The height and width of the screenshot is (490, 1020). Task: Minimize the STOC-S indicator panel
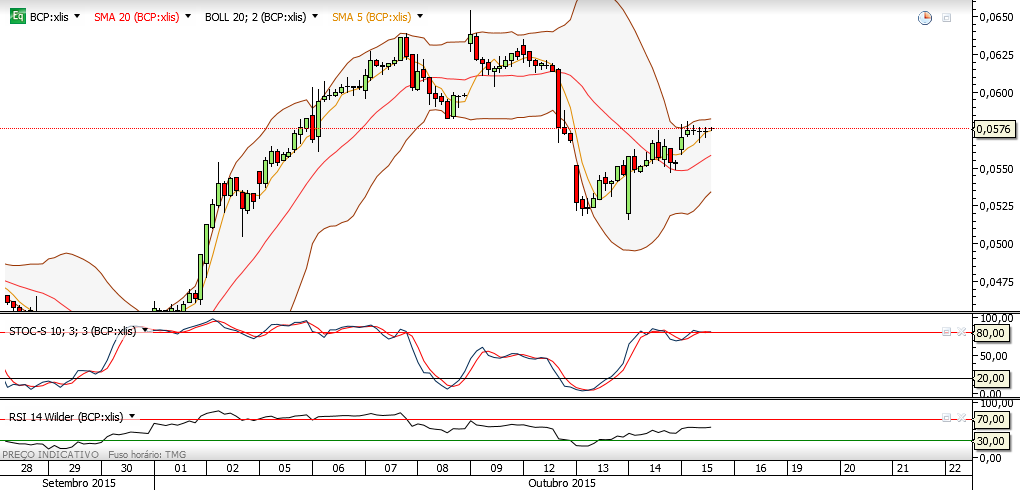pyautogui.click(x=946, y=332)
